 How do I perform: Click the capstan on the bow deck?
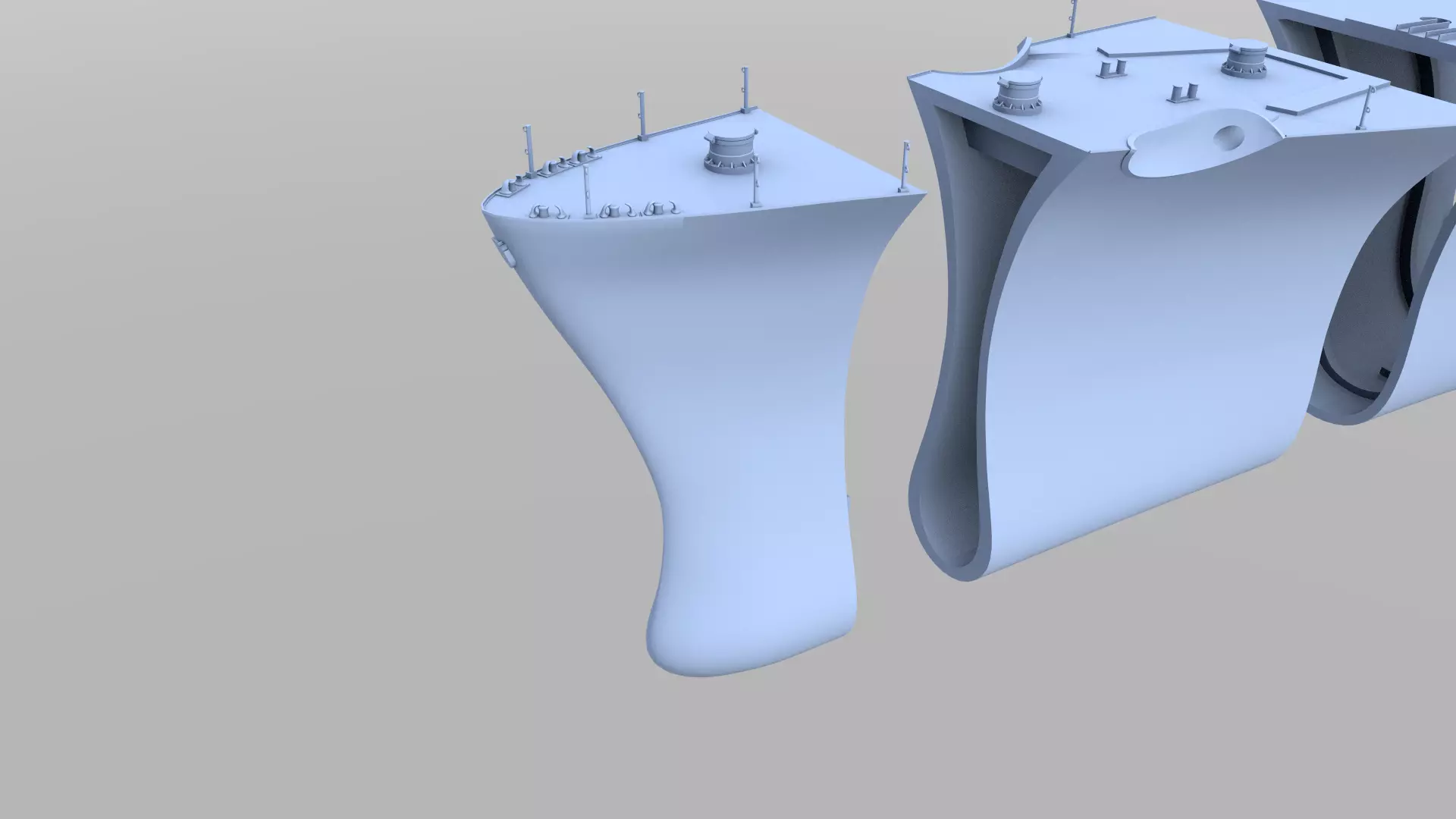730,152
